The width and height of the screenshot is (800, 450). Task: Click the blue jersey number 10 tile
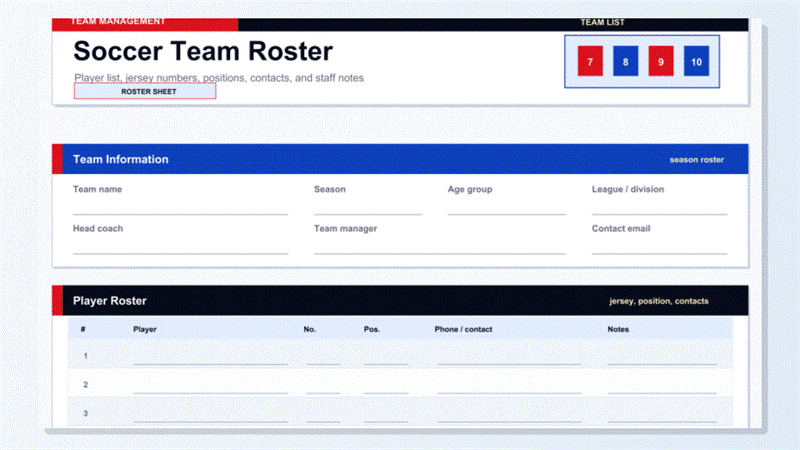coord(696,61)
